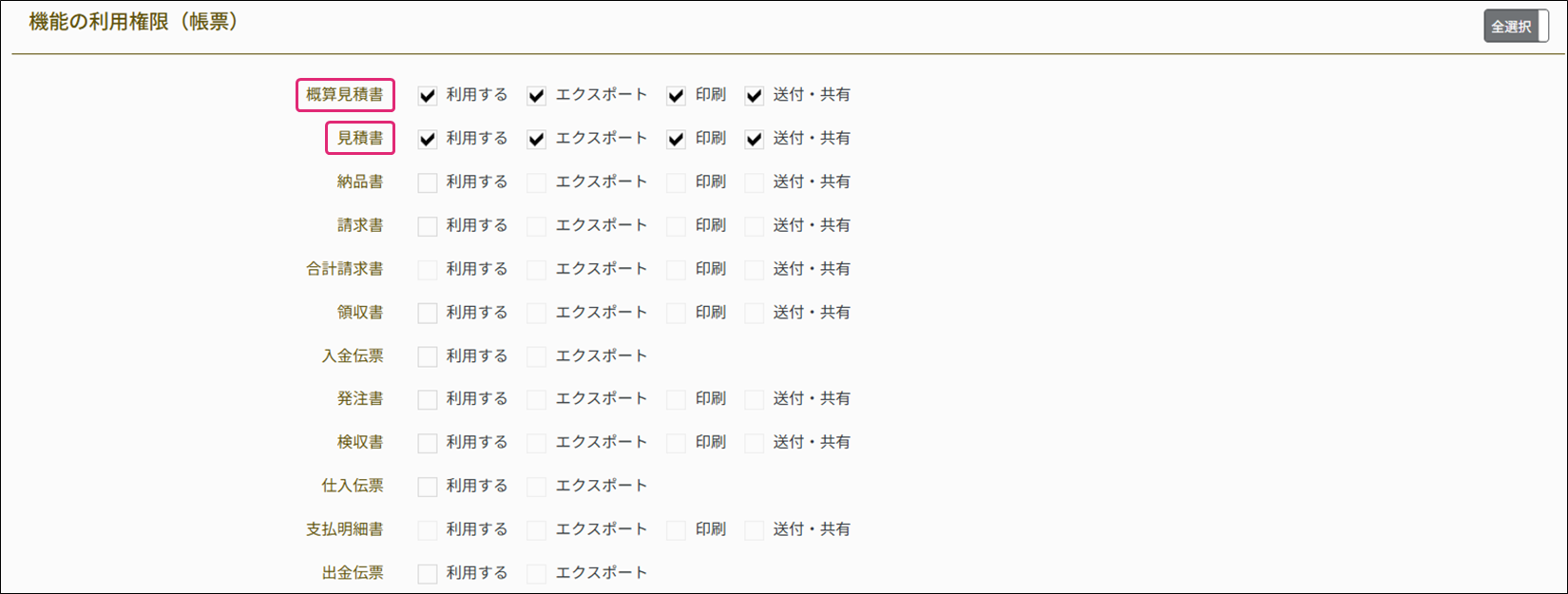Toggle the 全選択 select-all switch
Image resolution: width=1568 pixels, height=594 pixels.
(x=1516, y=27)
